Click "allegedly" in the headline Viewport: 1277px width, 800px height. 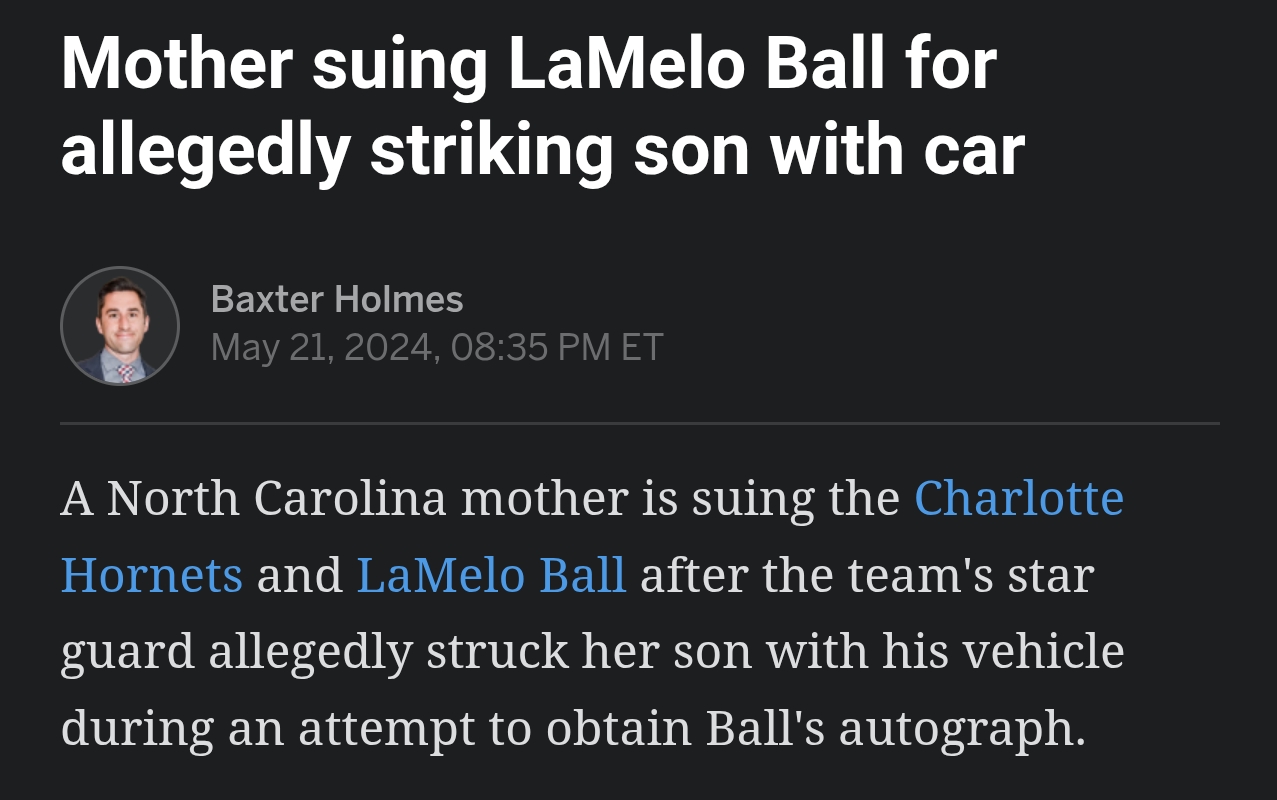point(205,150)
